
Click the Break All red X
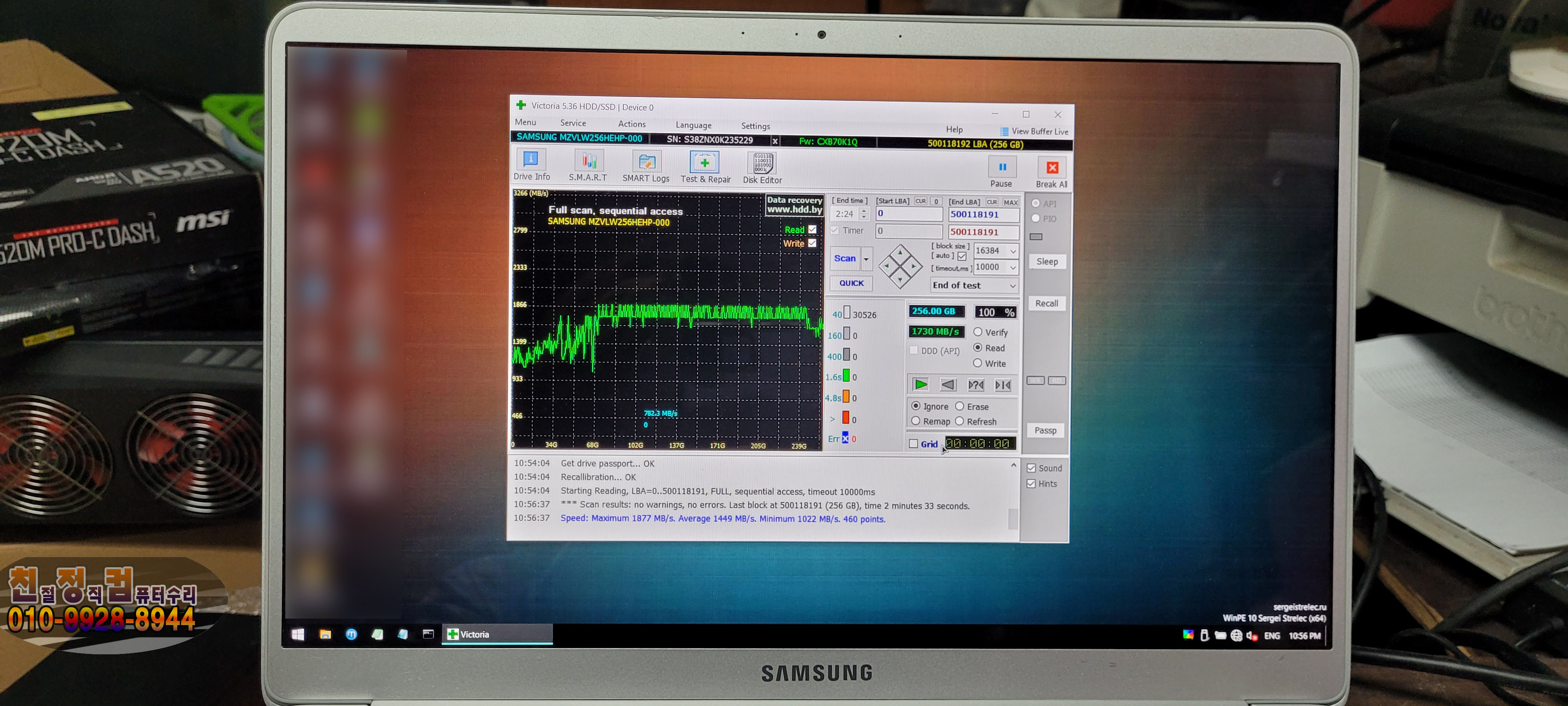pyautogui.click(x=1052, y=169)
